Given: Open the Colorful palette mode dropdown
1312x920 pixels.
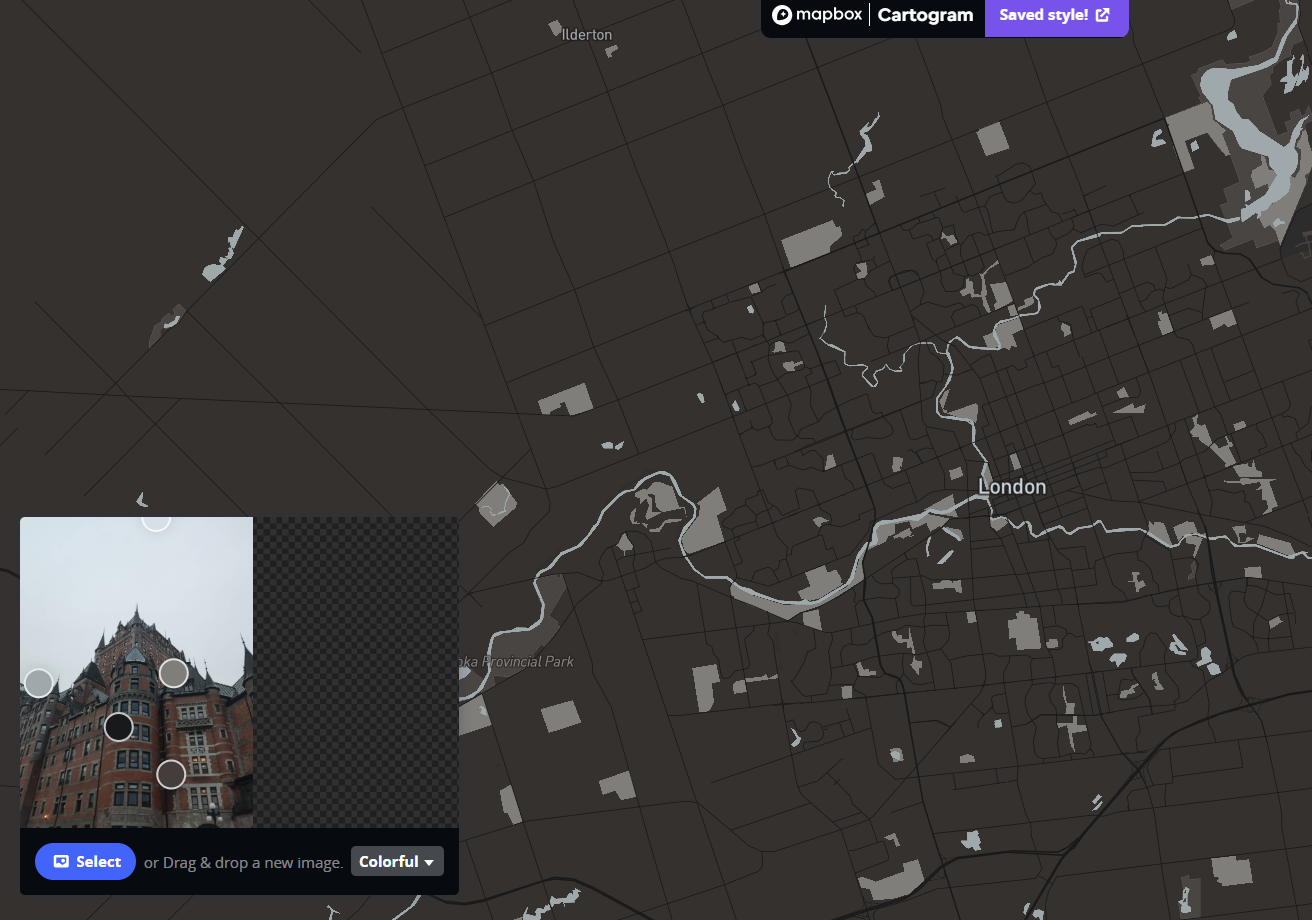Looking at the screenshot, I should point(397,861).
